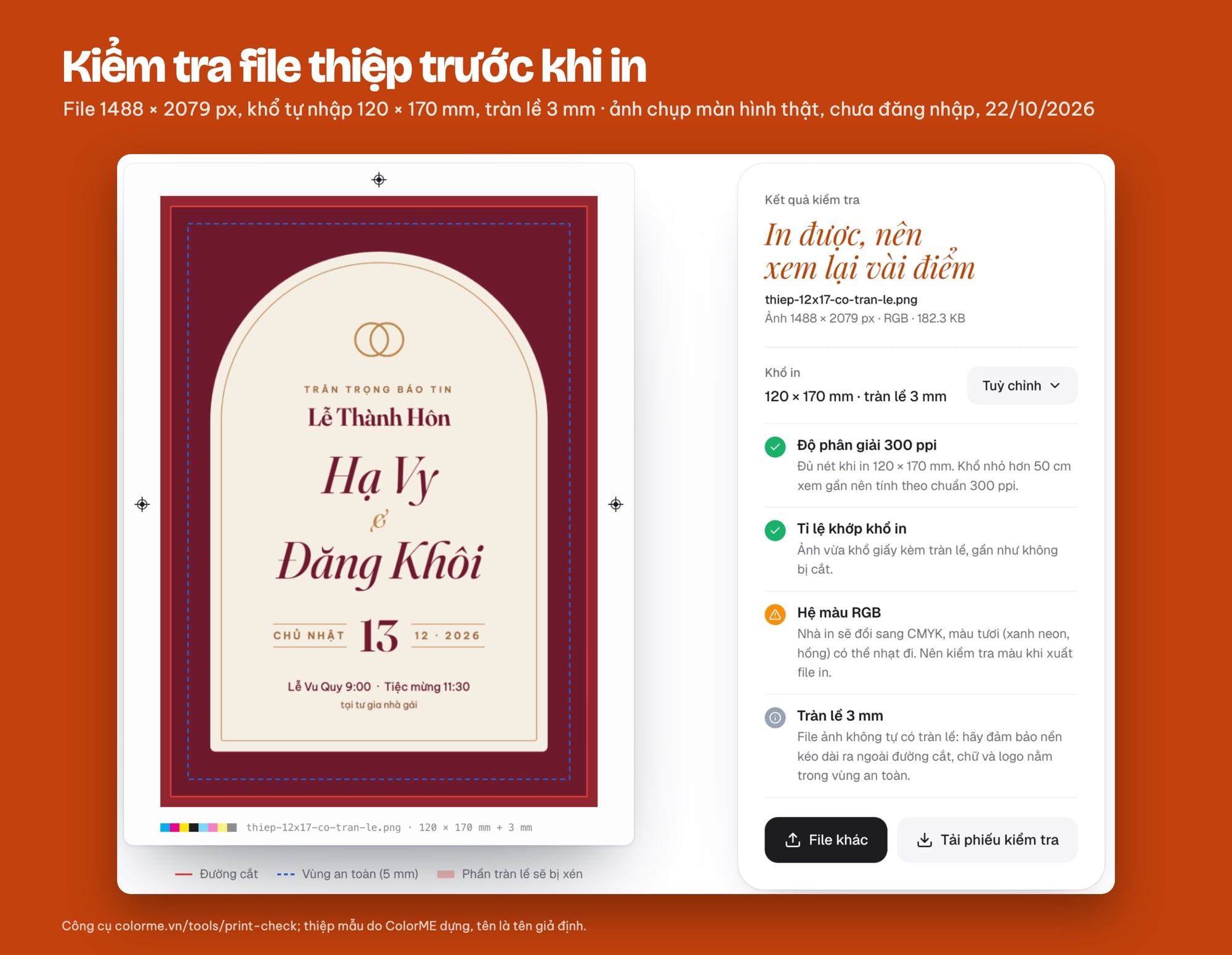Click the caption under preview with file name
1232x955 pixels.
tap(389, 827)
